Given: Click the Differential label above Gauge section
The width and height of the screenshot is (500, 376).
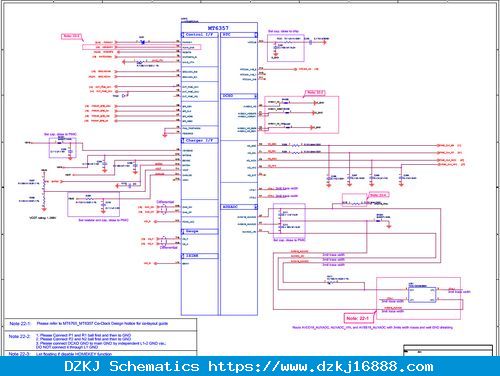Looking at the screenshot, I should [x=165, y=202].
